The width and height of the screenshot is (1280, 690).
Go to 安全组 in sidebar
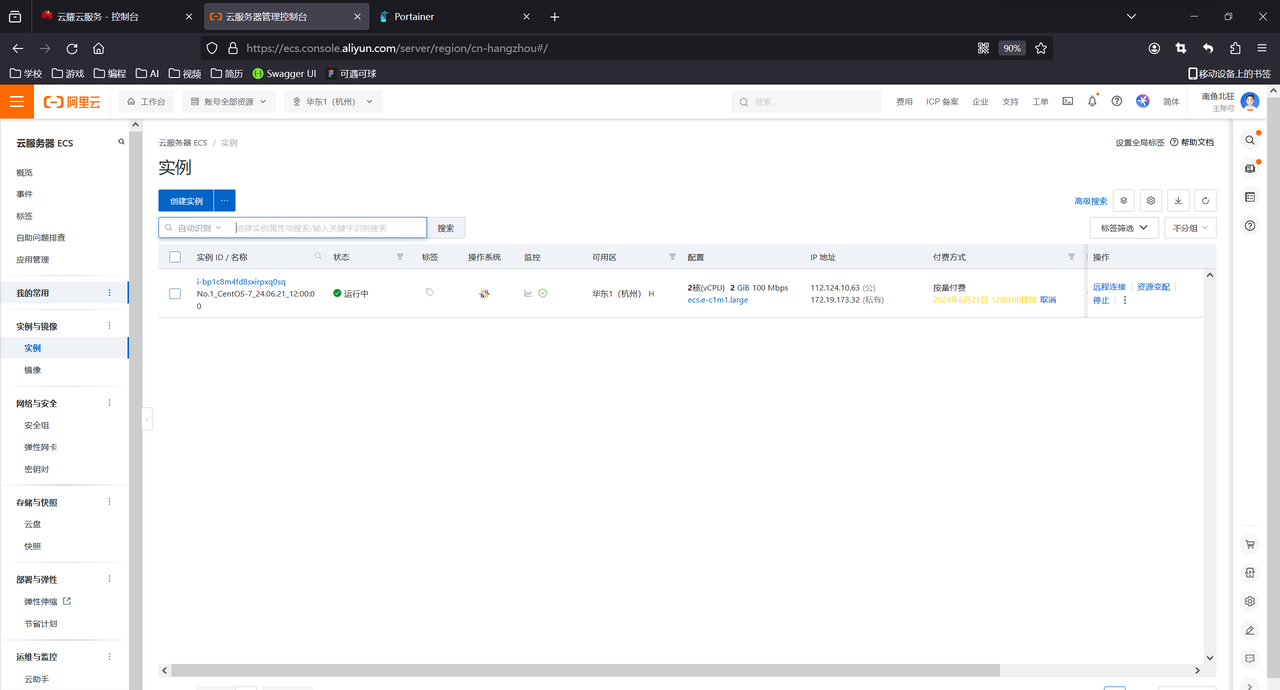[x=37, y=425]
